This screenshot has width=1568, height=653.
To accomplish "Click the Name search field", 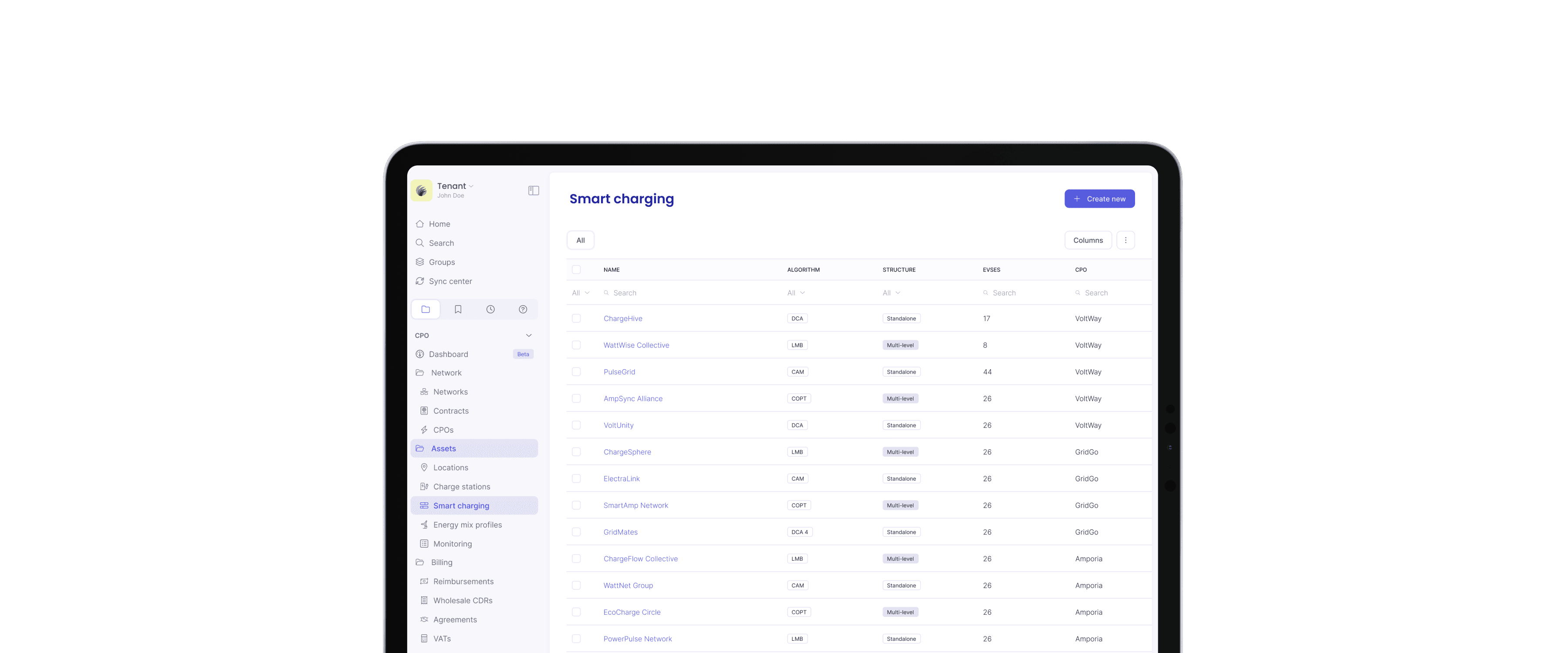I will 669,293.
